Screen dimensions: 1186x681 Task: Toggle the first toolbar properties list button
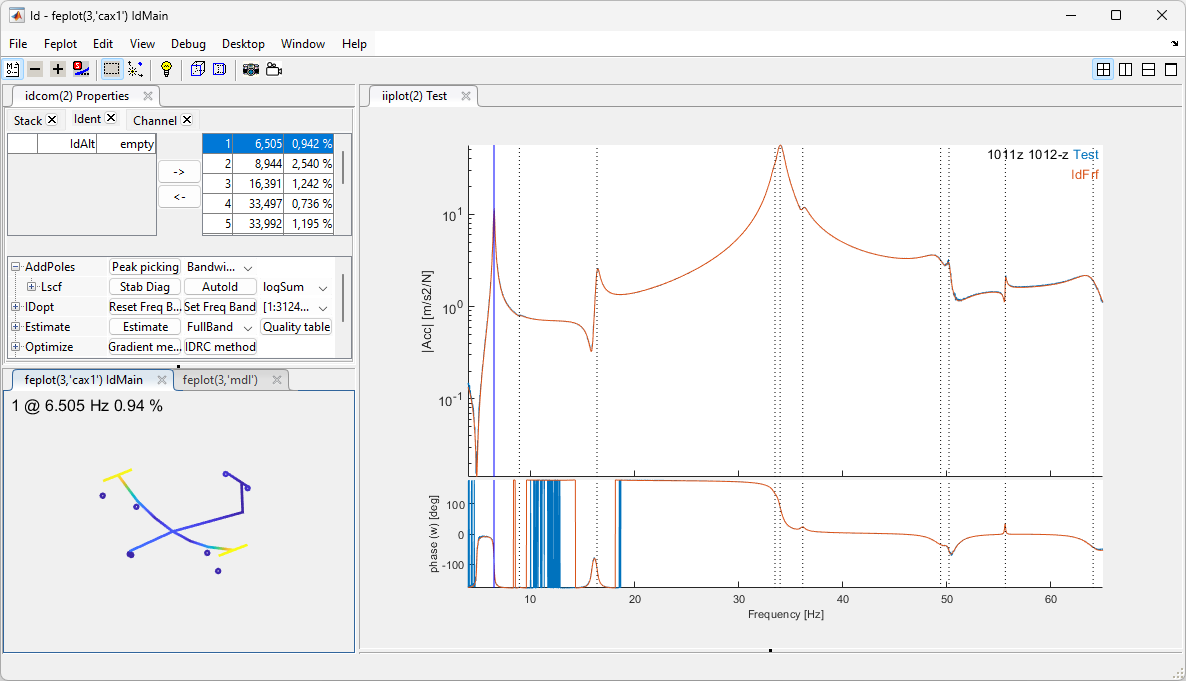pos(13,69)
